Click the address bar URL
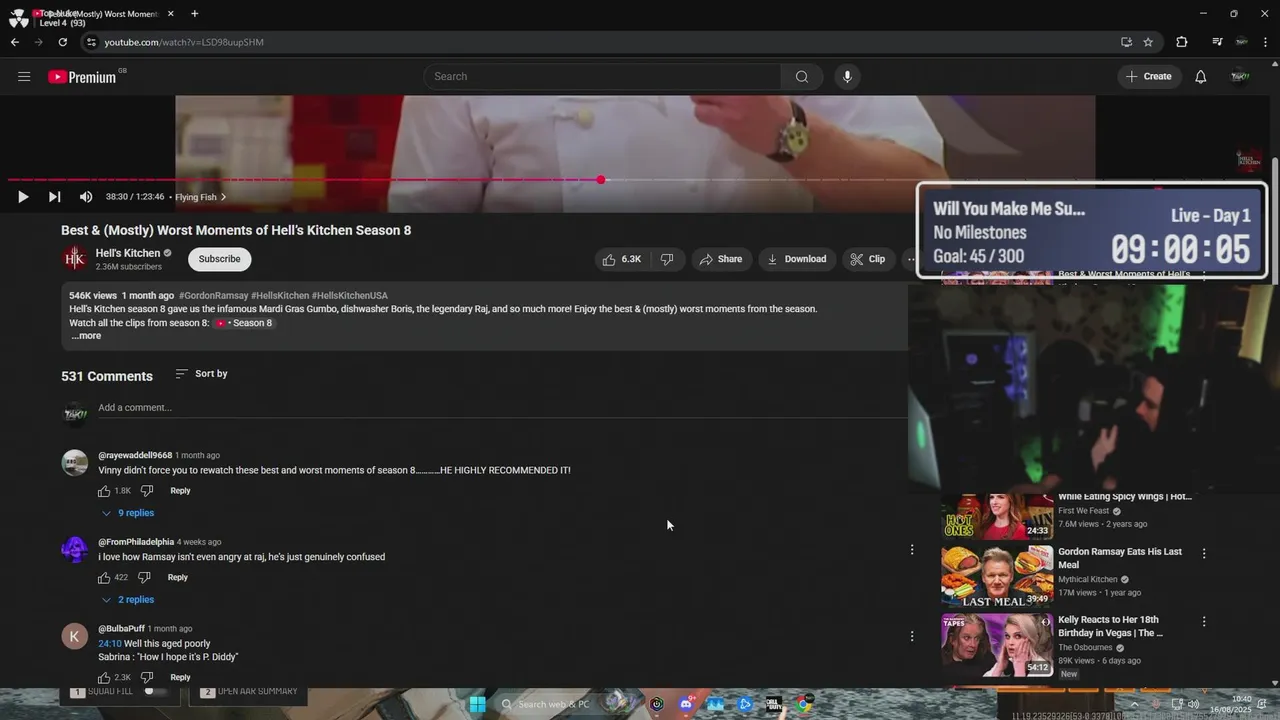1280x720 pixels. [x=184, y=42]
